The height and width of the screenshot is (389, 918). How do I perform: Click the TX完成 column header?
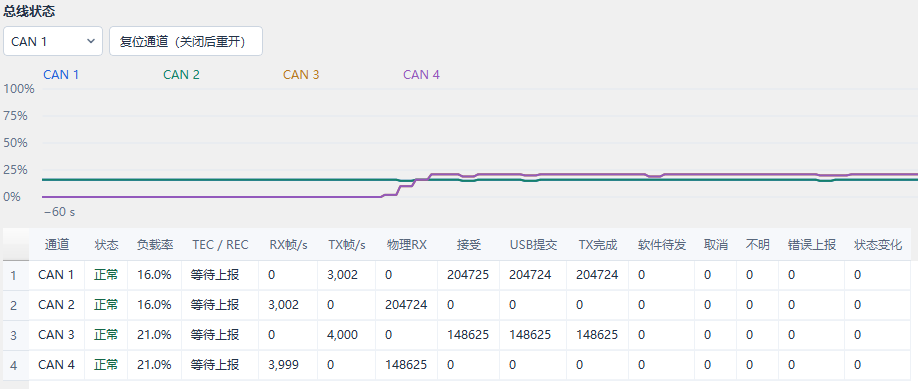click(597, 244)
